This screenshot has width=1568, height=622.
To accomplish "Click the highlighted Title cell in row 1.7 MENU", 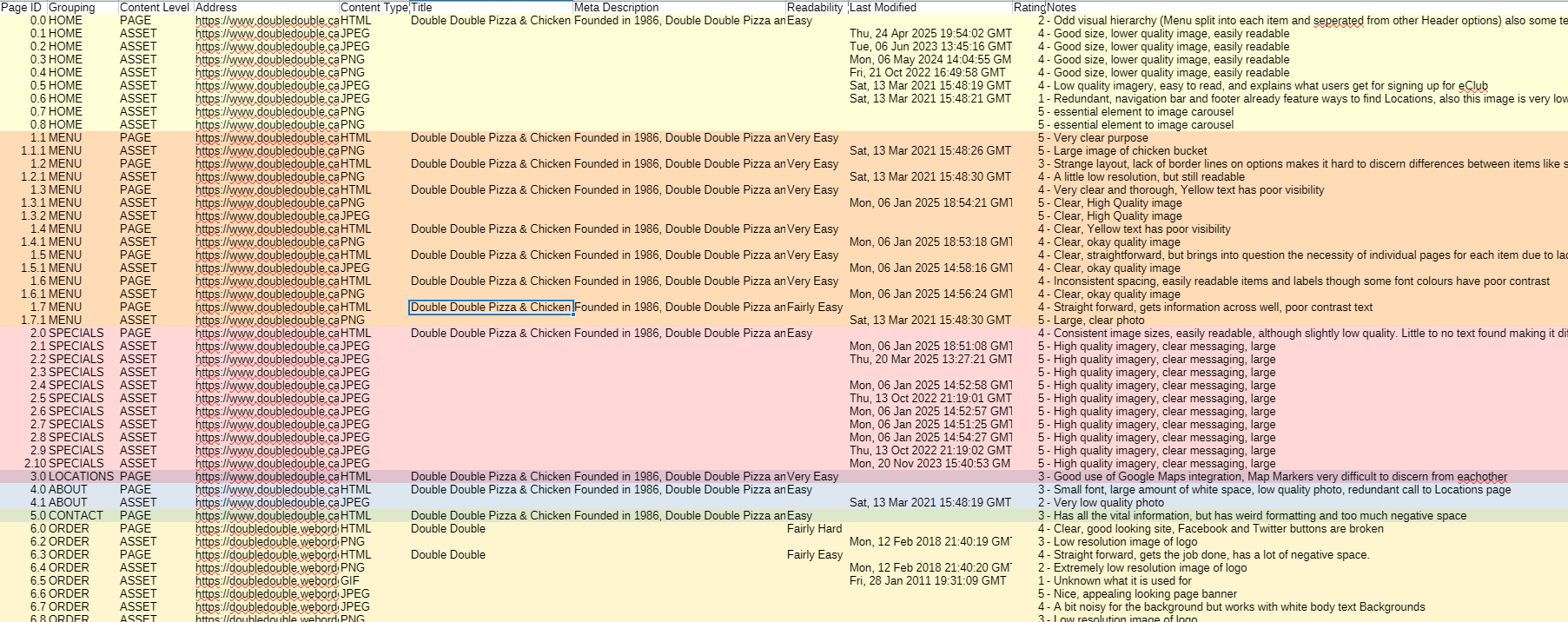I will 491,307.
